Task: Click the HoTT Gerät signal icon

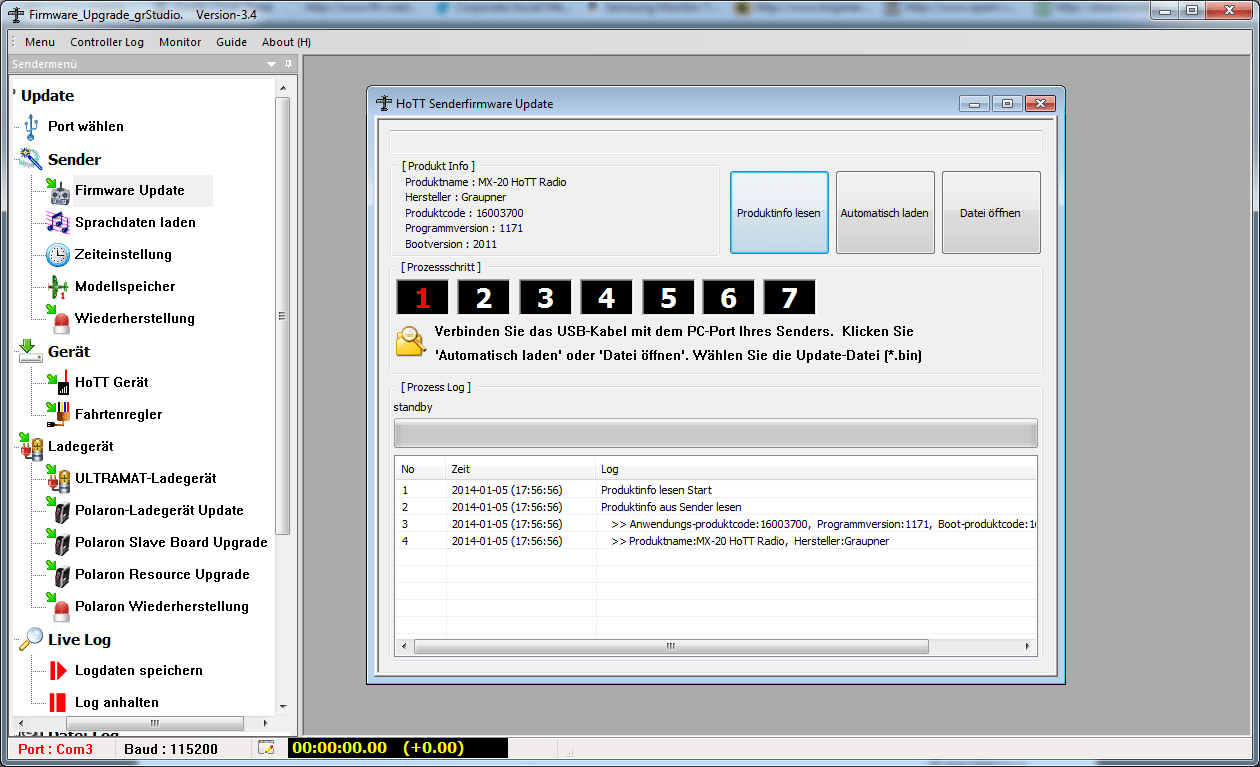Action: (58, 383)
